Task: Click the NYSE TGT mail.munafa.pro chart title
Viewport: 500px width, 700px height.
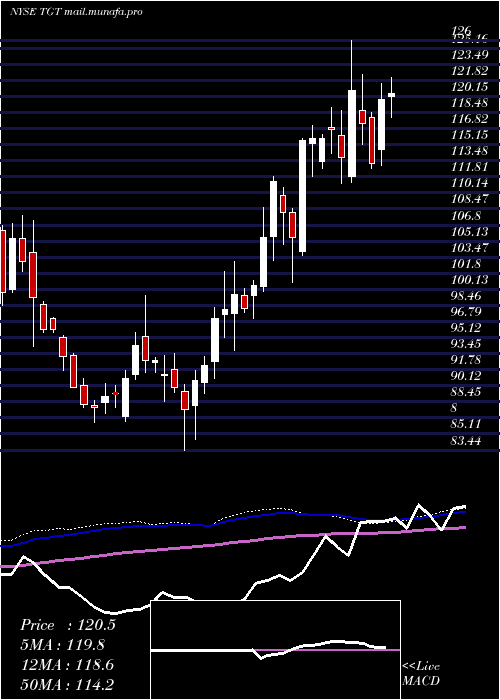Action: click(76, 12)
